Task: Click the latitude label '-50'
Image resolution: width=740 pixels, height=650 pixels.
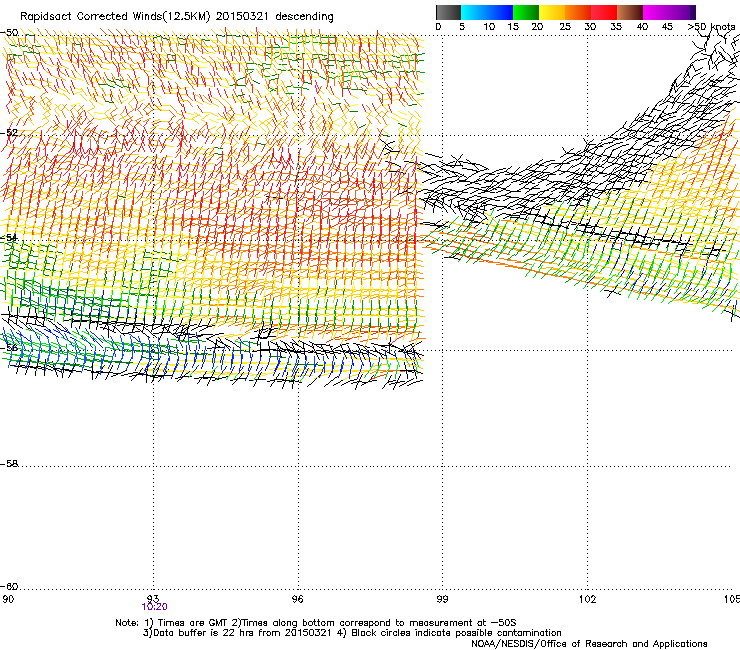Action: (x=9, y=33)
